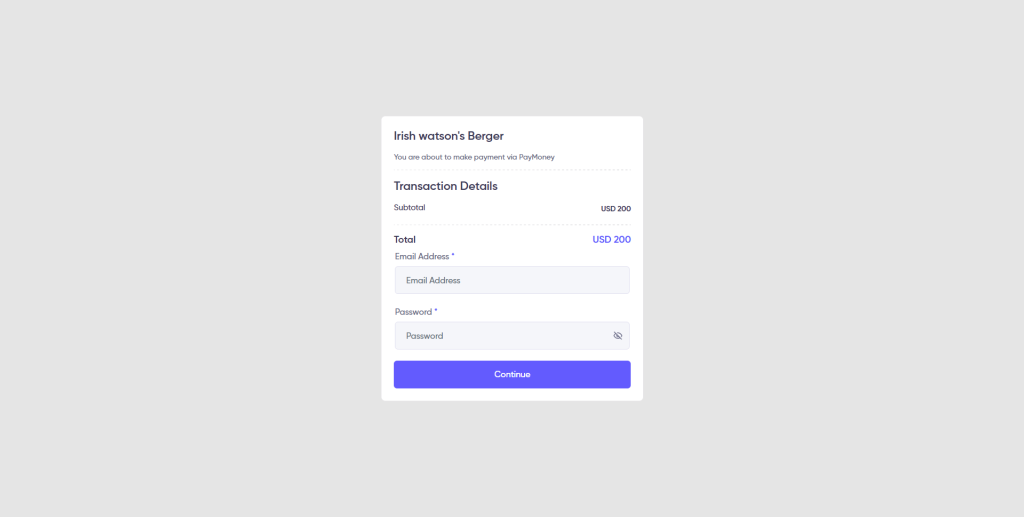Click the Email Address field label
Image resolution: width=1024 pixels, height=517 pixels.
421,257
